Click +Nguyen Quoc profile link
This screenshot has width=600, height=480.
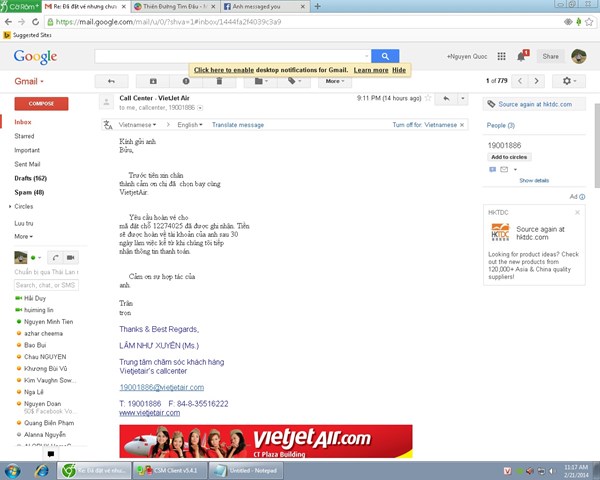pyautogui.click(x=467, y=56)
